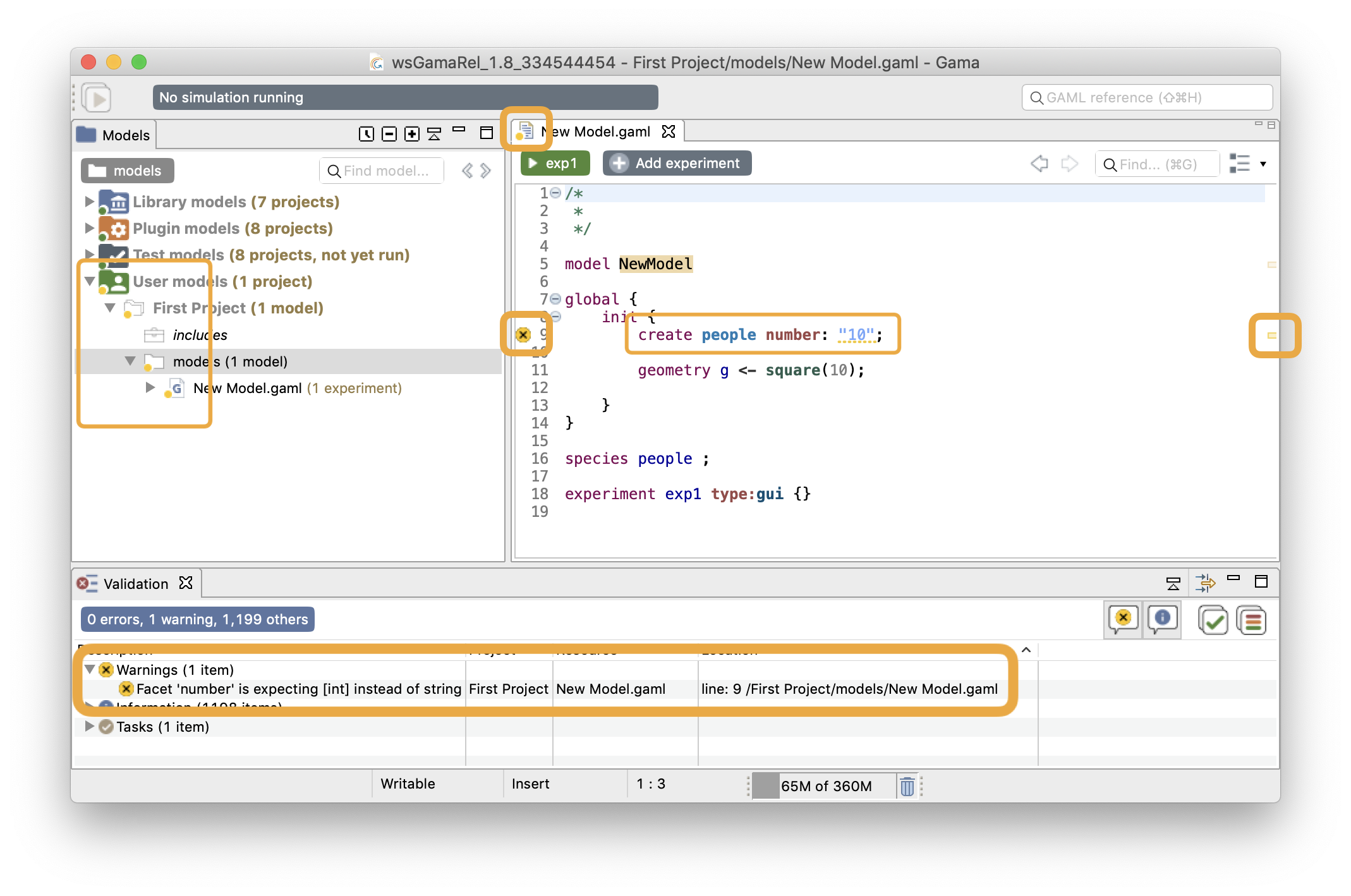Toggle warnings display in Validation view
Image resolution: width=1351 pixels, height=896 pixels.
pyautogui.click(x=1123, y=619)
